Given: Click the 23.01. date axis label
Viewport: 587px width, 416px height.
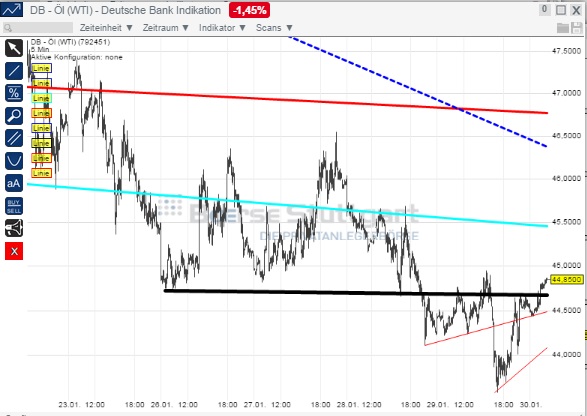Looking at the screenshot, I should (x=69, y=405).
